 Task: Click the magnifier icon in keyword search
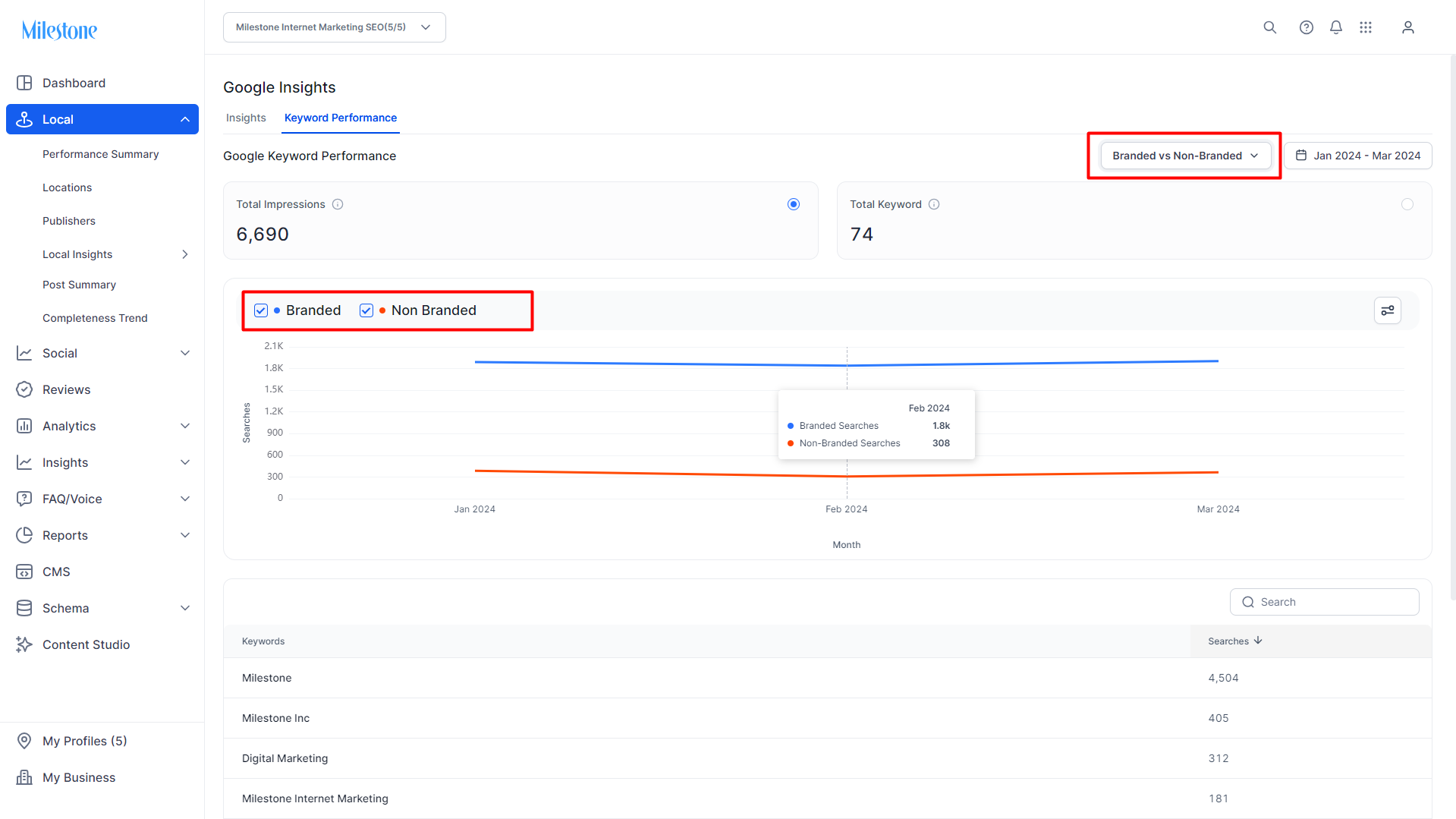(1247, 602)
